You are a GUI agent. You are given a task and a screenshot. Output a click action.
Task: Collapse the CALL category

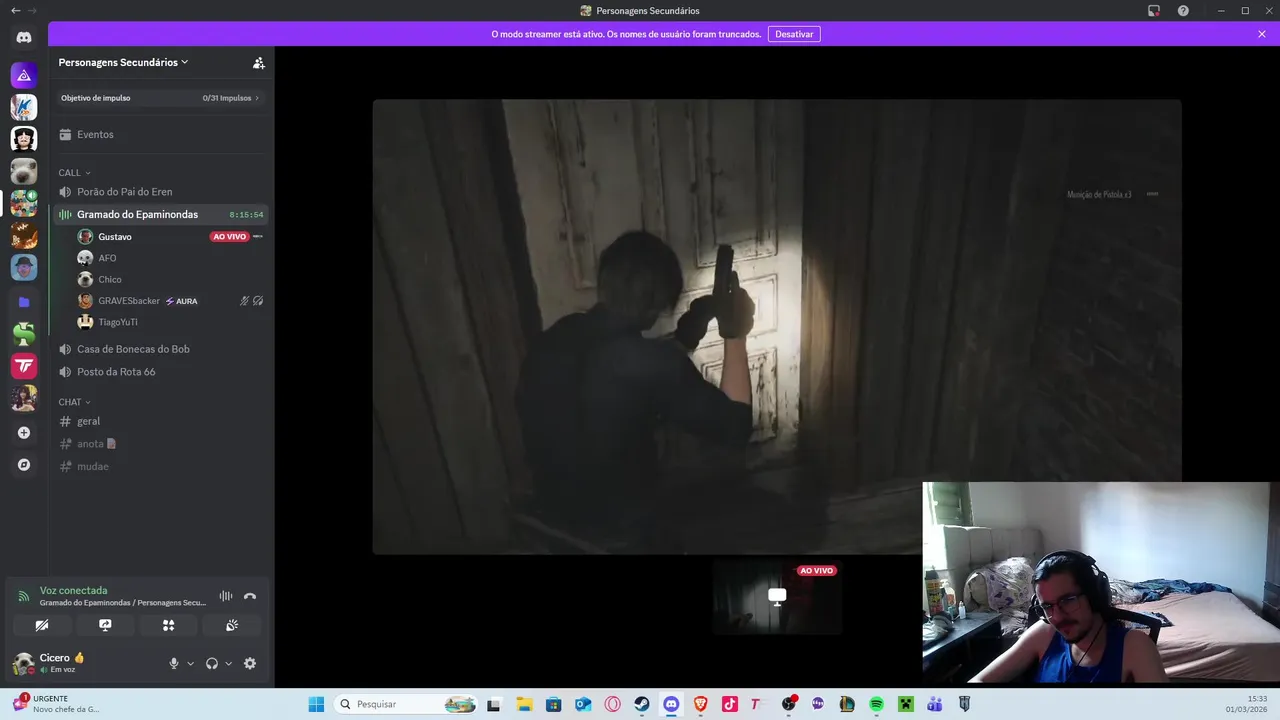(74, 173)
